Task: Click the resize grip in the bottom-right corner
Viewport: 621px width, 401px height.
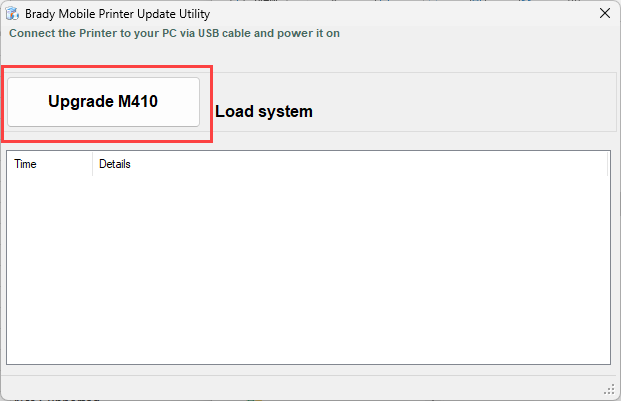Action: tap(609, 389)
